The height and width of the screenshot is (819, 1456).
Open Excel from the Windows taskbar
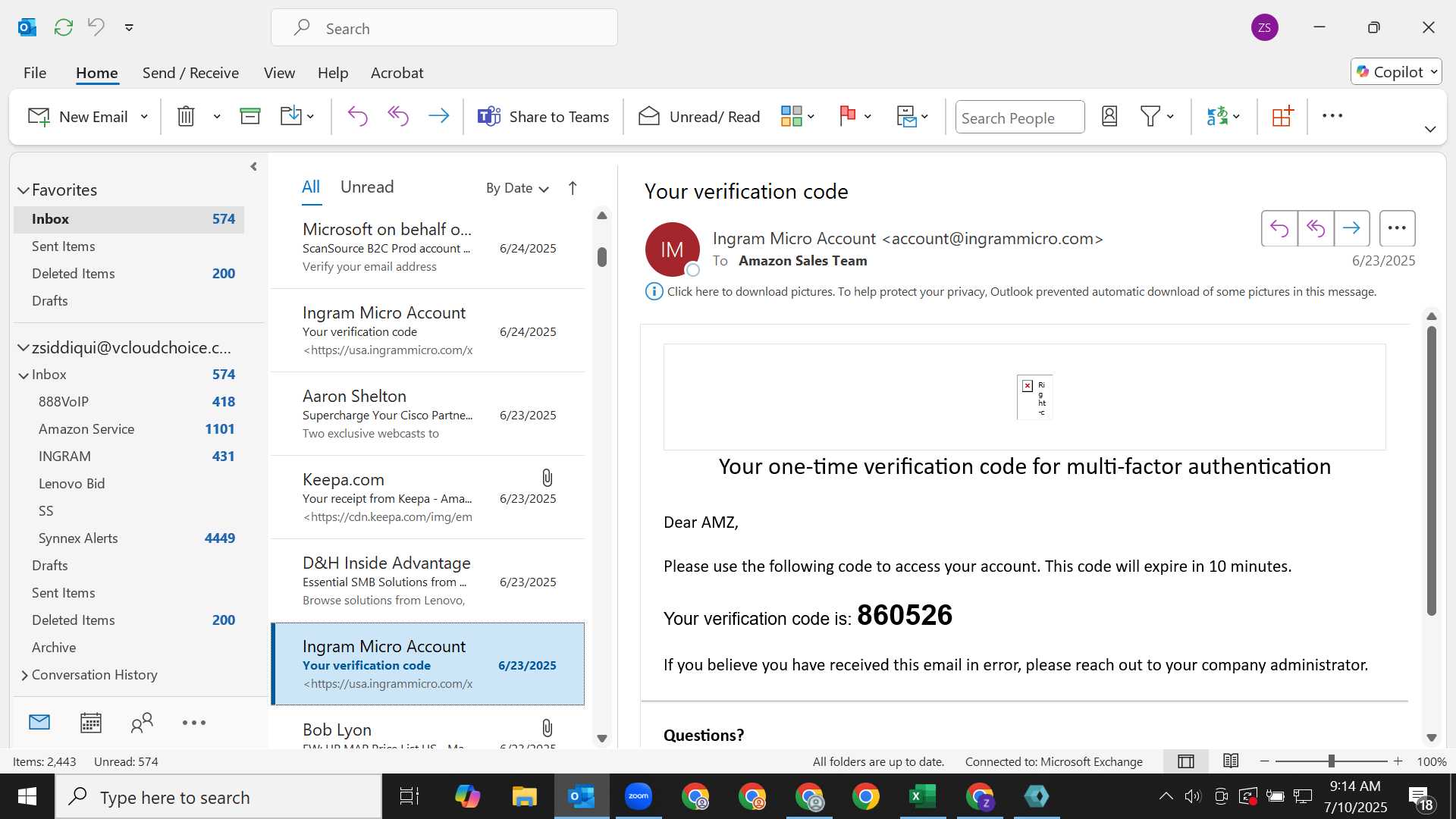pyautogui.click(x=923, y=796)
